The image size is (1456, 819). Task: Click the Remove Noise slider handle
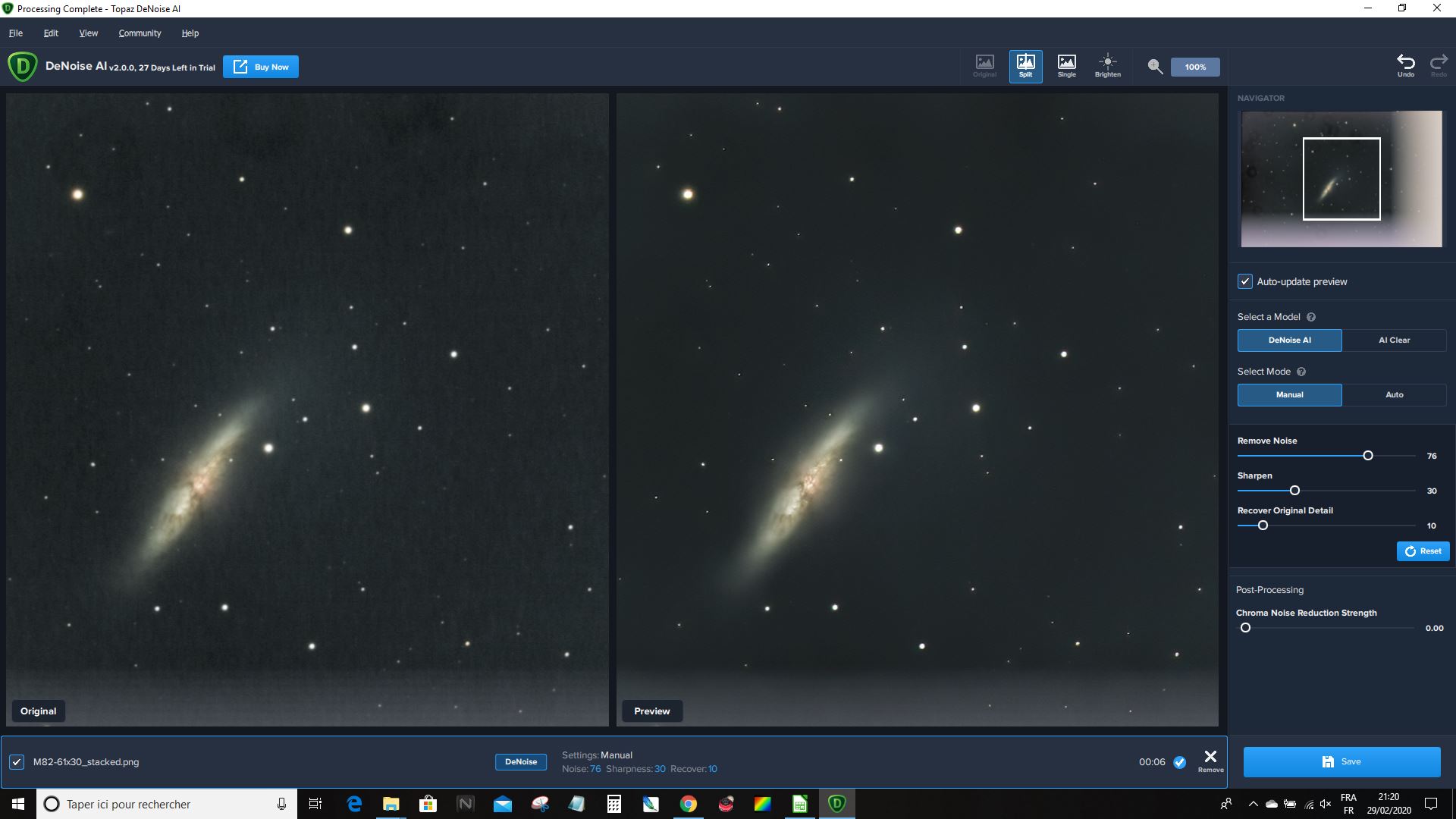[x=1368, y=456]
